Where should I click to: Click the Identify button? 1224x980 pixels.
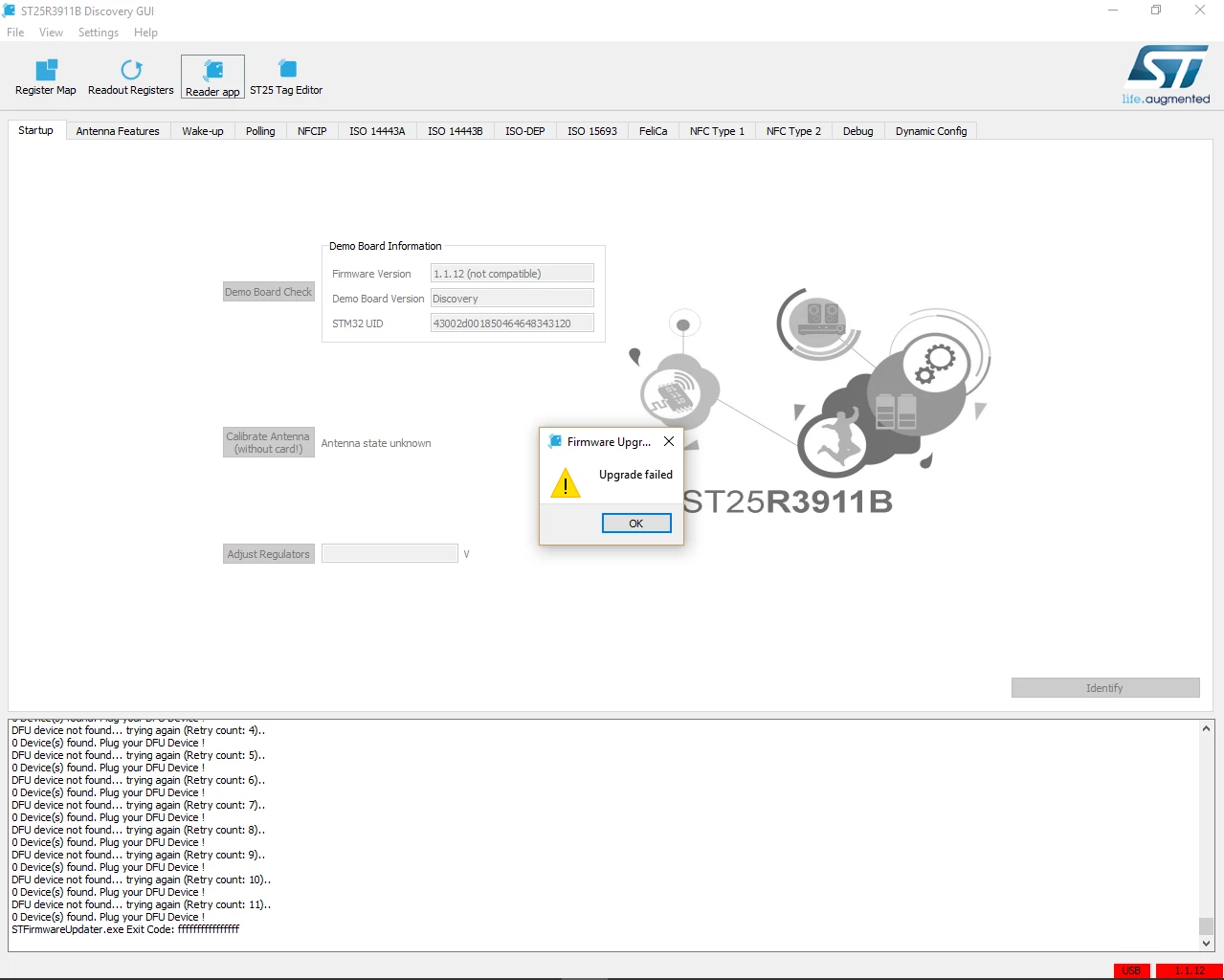[1105, 688]
